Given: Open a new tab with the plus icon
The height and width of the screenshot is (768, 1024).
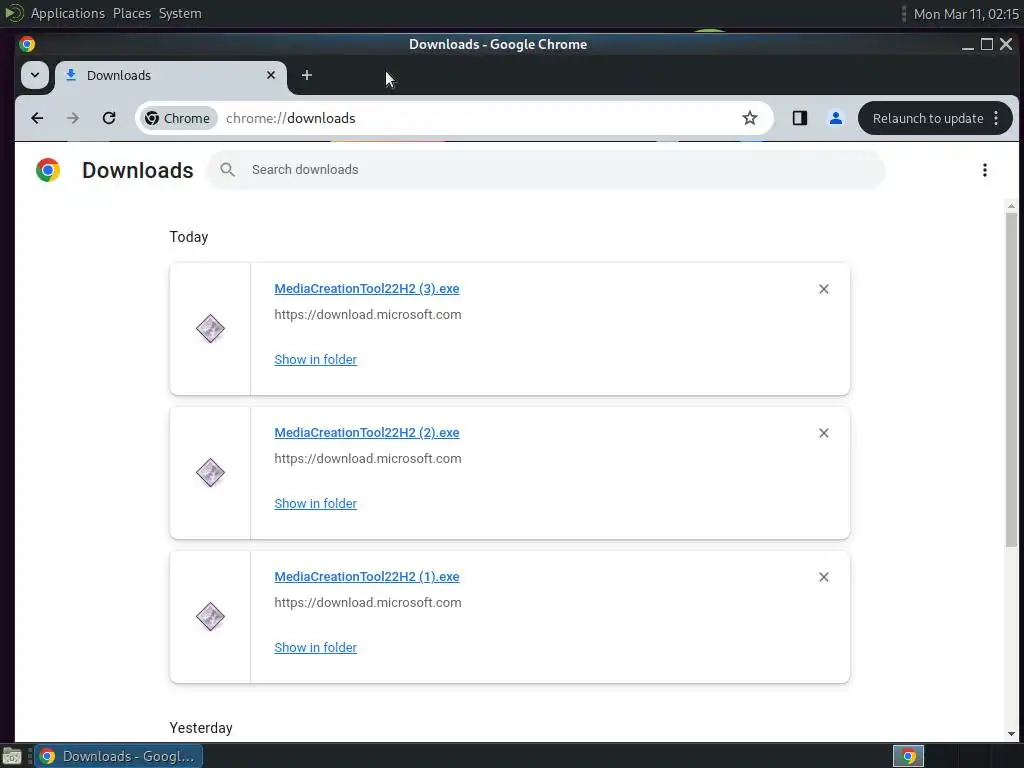Looking at the screenshot, I should 307,75.
